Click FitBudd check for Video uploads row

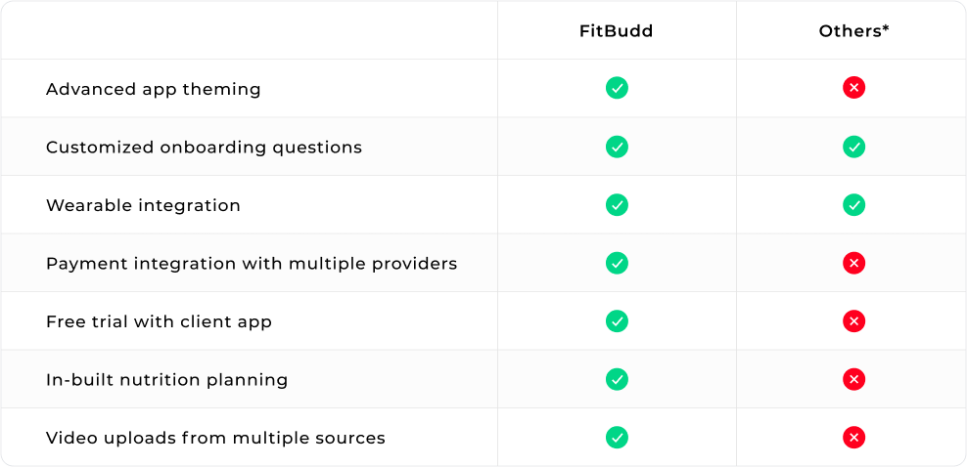click(617, 437)
